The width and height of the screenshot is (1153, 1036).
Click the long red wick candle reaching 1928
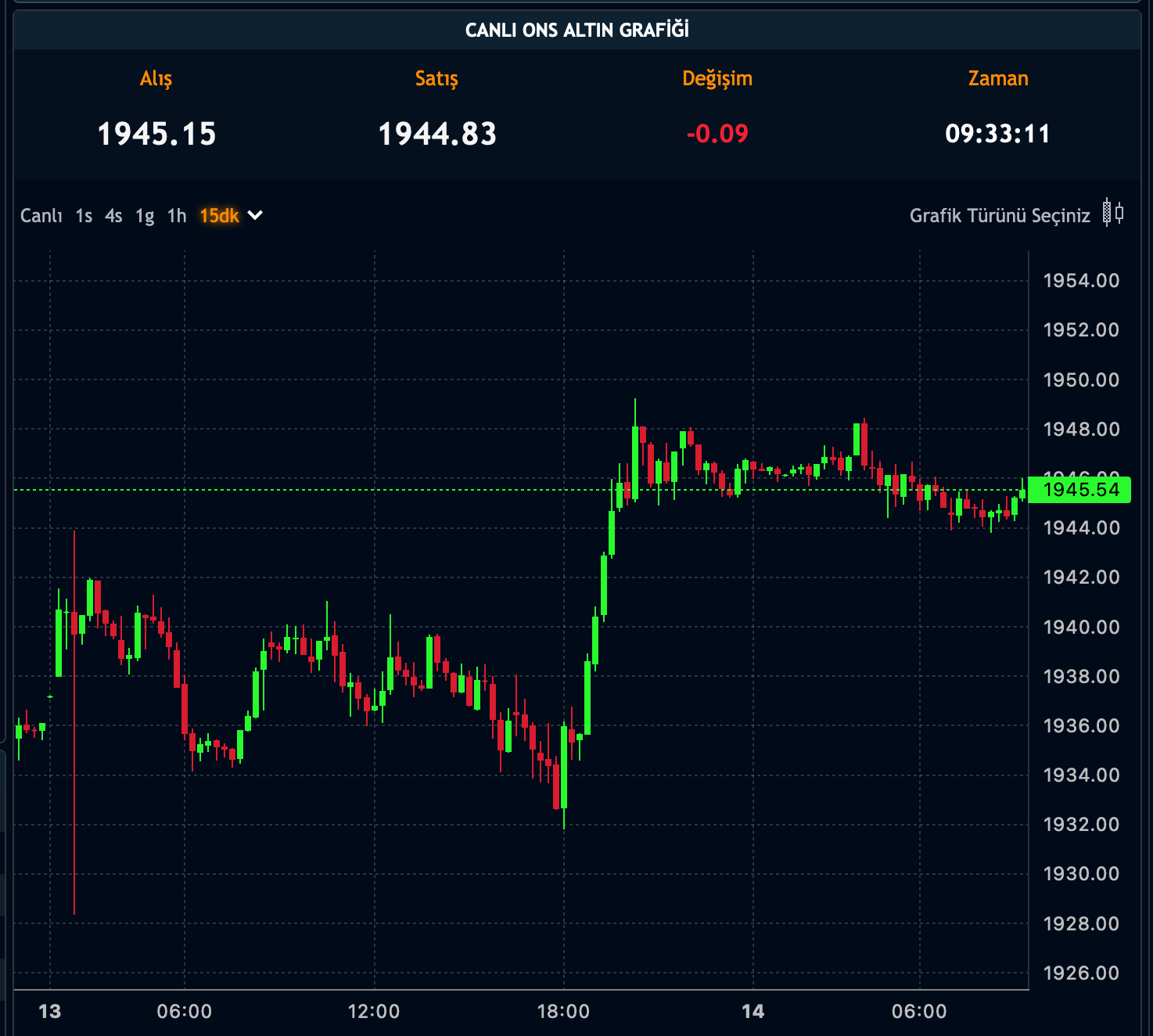click(x=74, y=723)
